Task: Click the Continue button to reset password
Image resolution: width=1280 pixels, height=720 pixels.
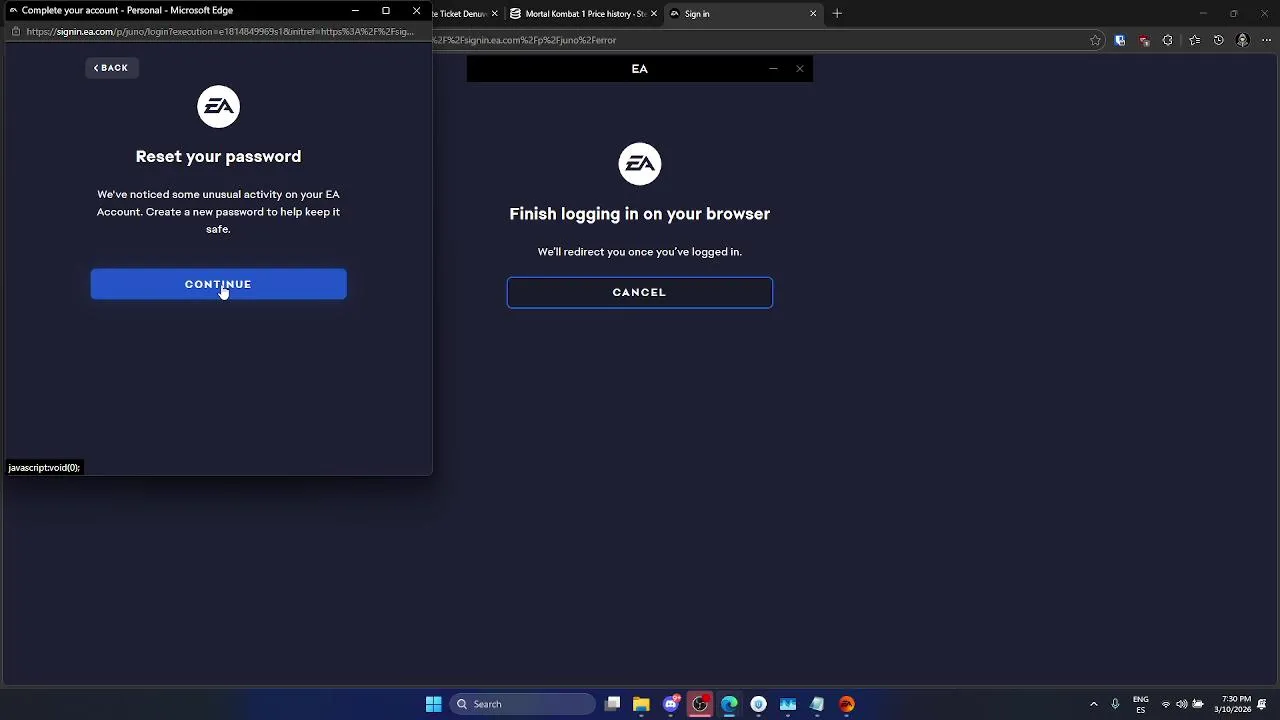Action: click(218, 284)
